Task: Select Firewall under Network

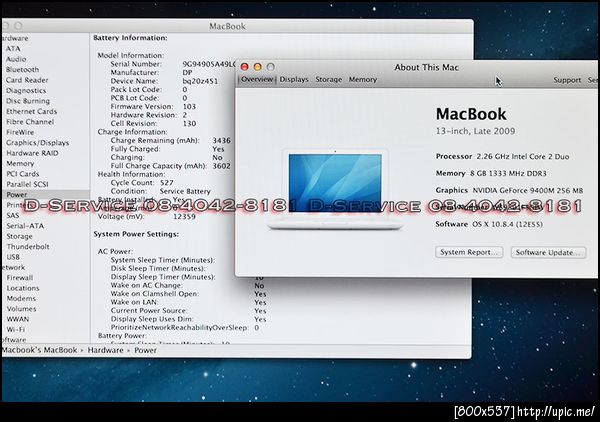Action: pyautogui.click(x=20, y=278)
